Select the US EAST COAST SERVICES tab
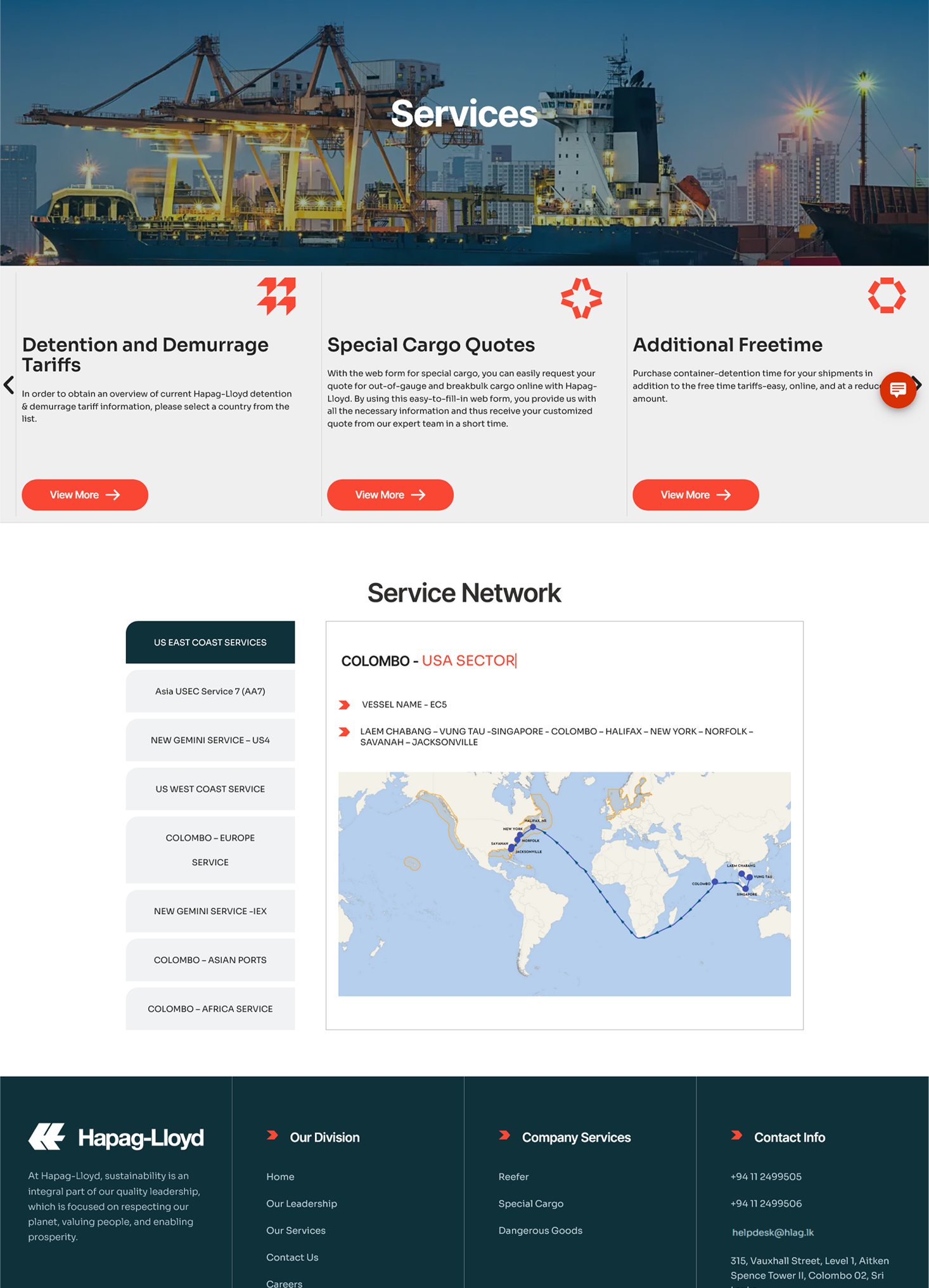Viewport: 929px width, 1288px height. point(210,642)
